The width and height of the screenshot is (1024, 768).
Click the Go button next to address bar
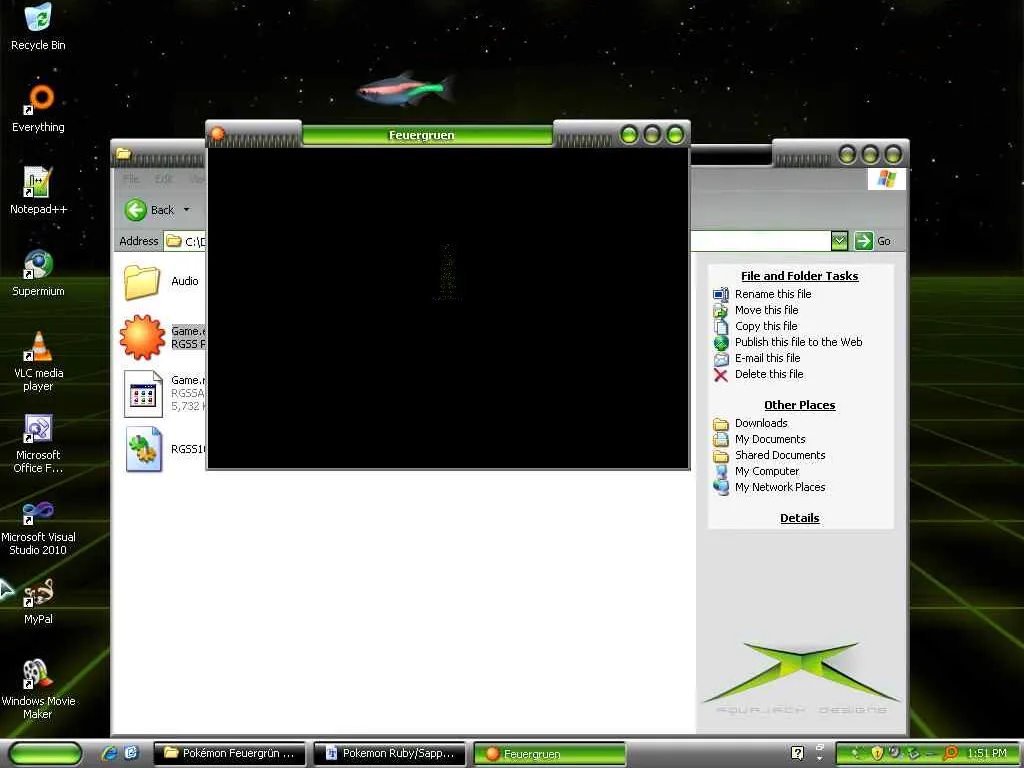[x=873, y=241]
